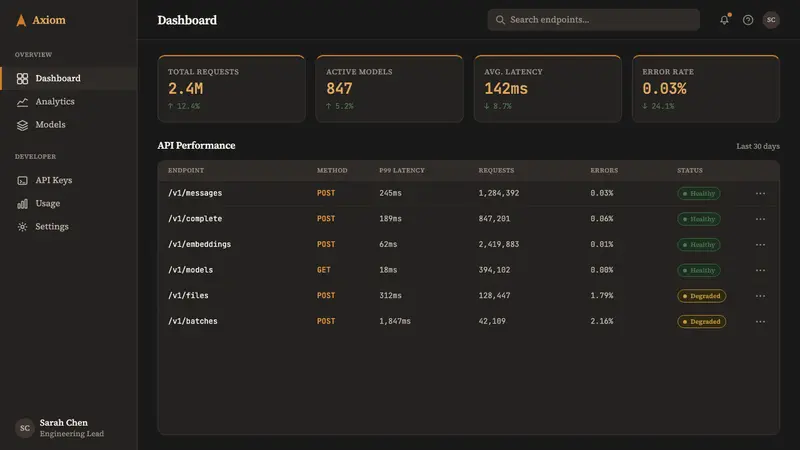Viewport: 800px width, 450px height.
Task: Click the SC avatar in top bar
Action: tap(771, 20)
